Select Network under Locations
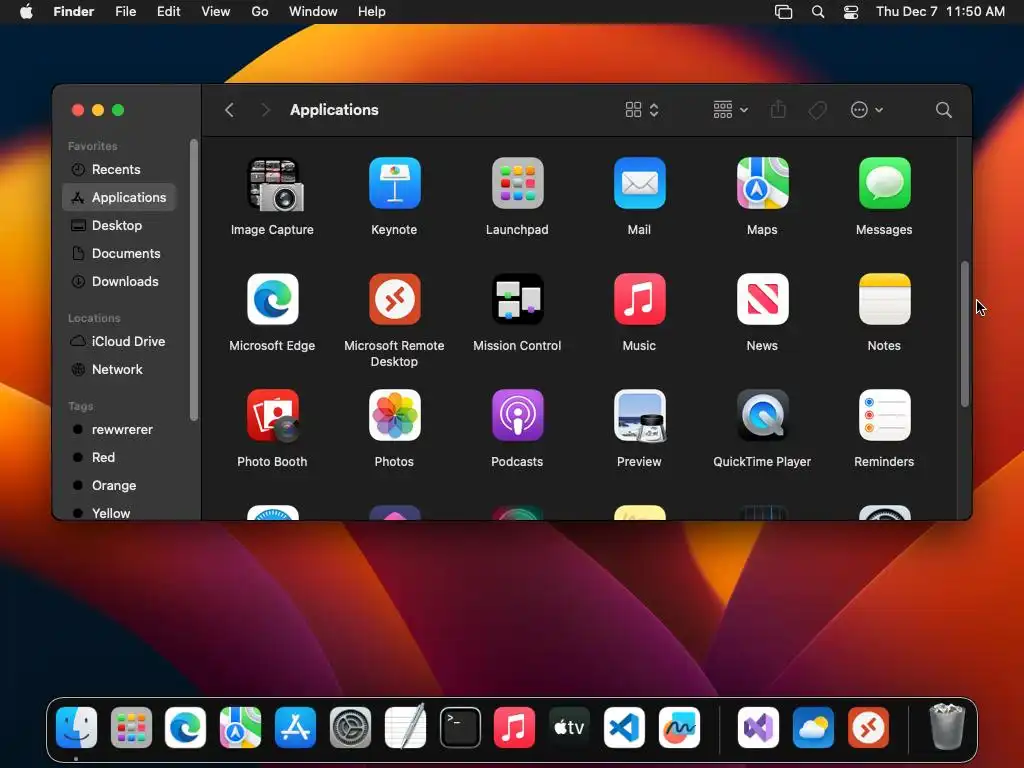The image size is (1024, 768). pyautogui.click(x=119, y=370)
